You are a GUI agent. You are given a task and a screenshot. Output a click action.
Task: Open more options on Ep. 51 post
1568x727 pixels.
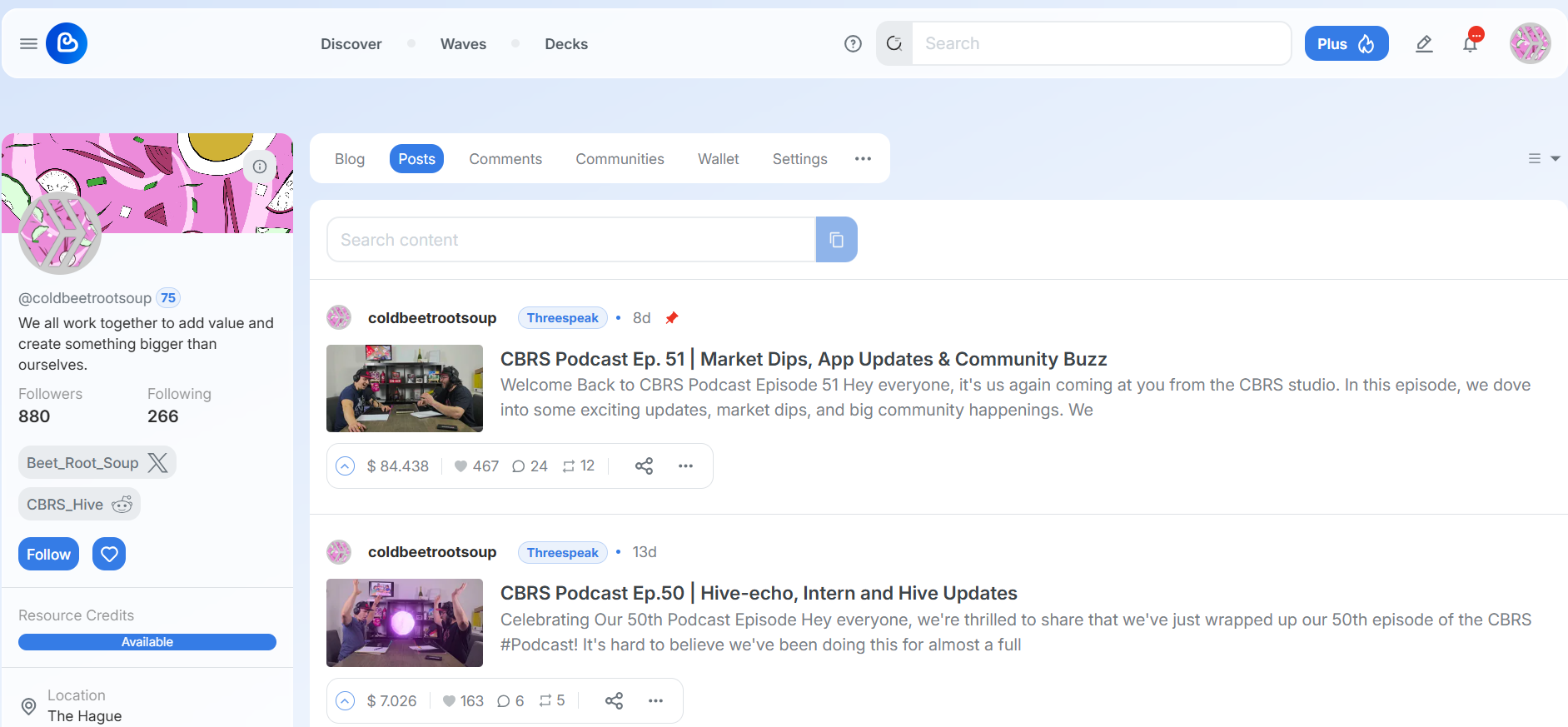click(685, 466)
